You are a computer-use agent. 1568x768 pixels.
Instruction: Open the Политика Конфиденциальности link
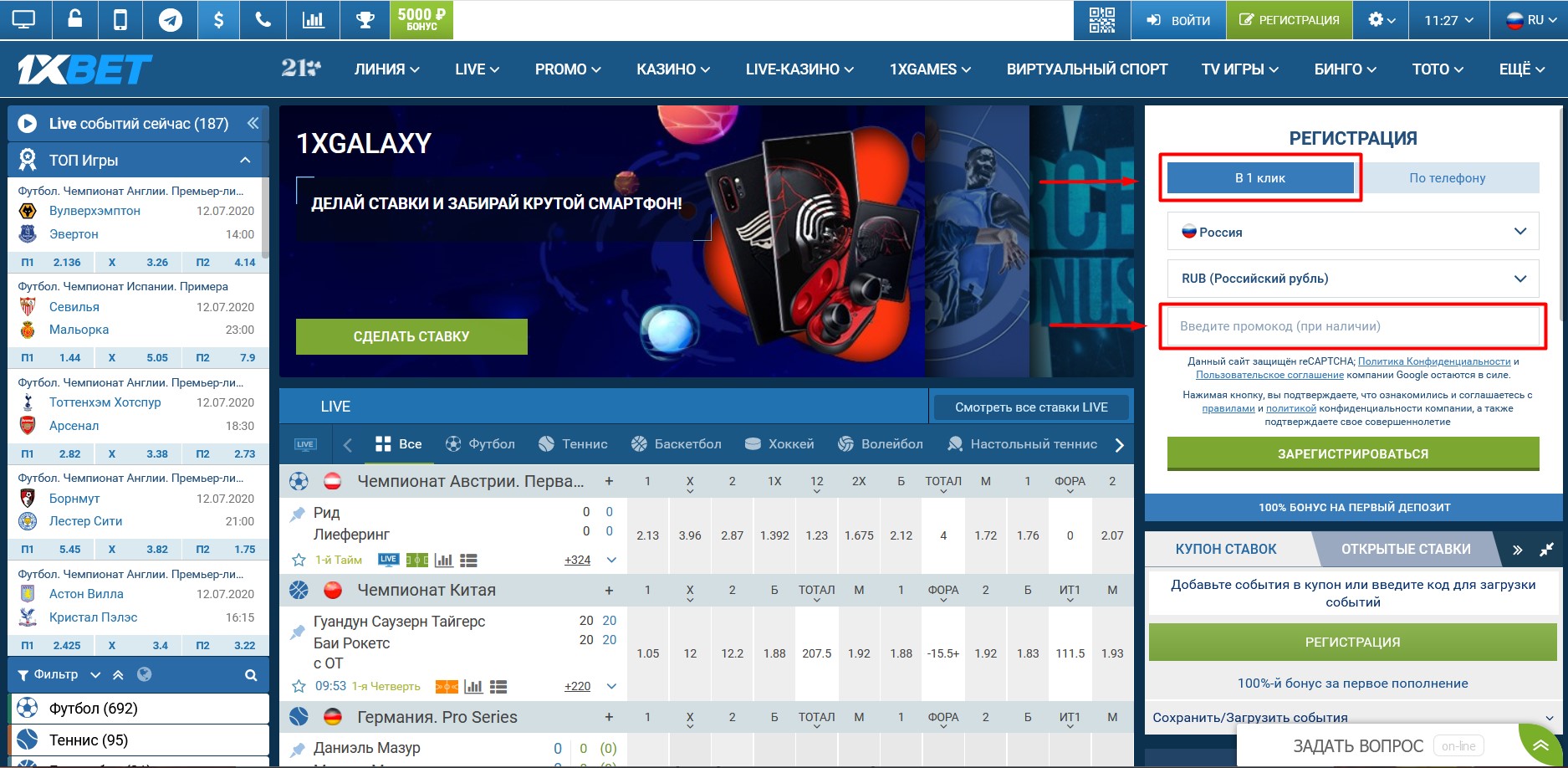1434,361
